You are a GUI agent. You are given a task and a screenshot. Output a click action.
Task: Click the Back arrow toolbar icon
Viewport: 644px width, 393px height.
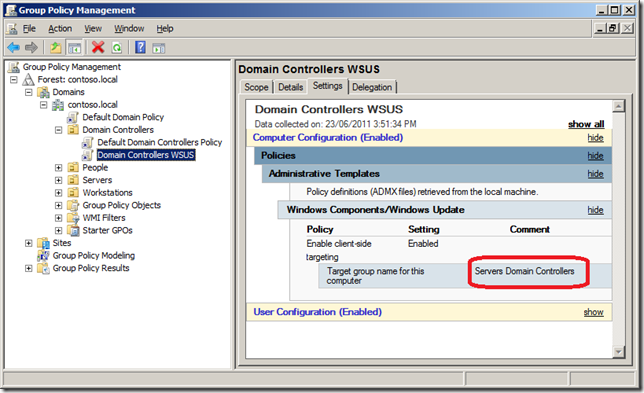click(14, 48)
